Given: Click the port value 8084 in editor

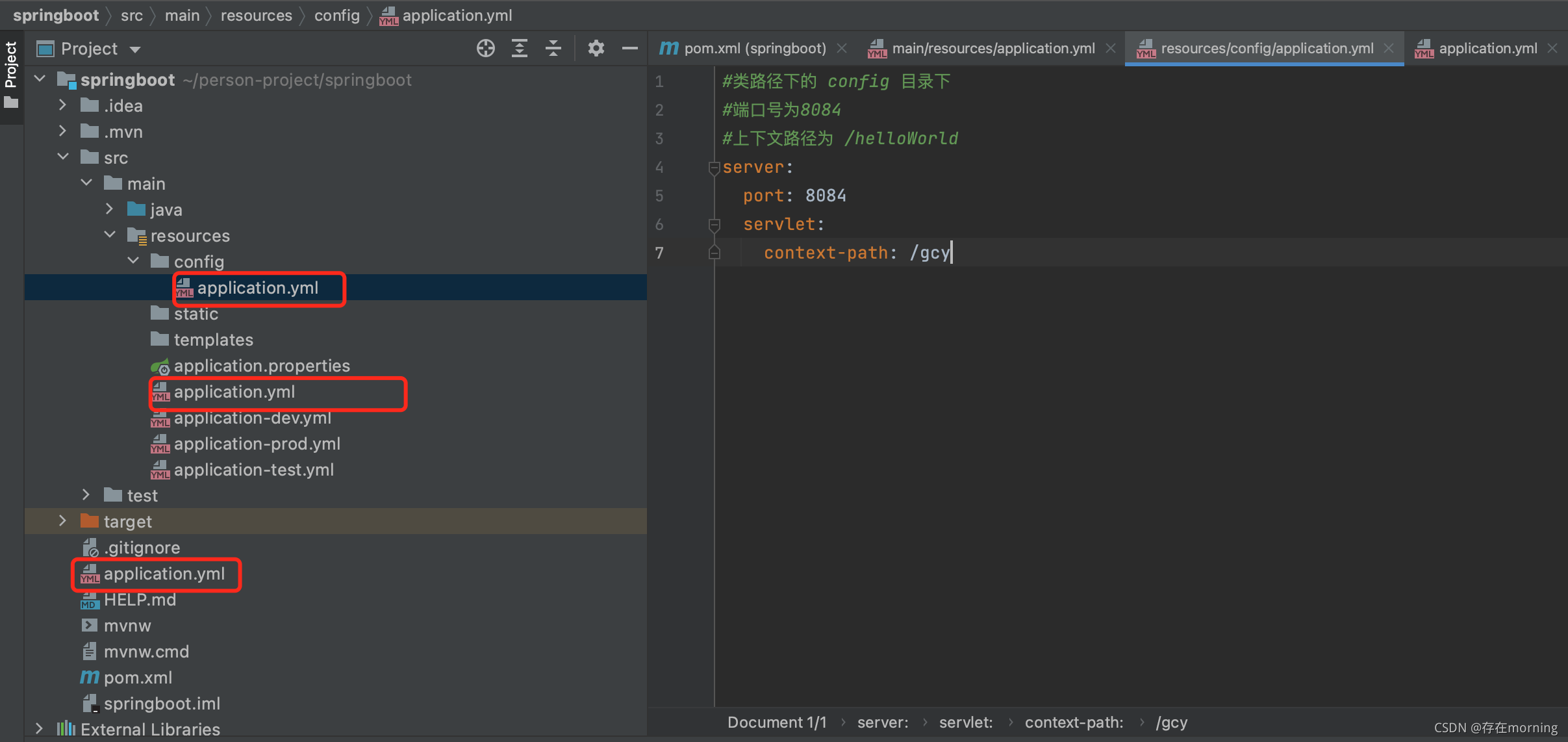Looking at the screenshot, I should [x=826, y=196].
